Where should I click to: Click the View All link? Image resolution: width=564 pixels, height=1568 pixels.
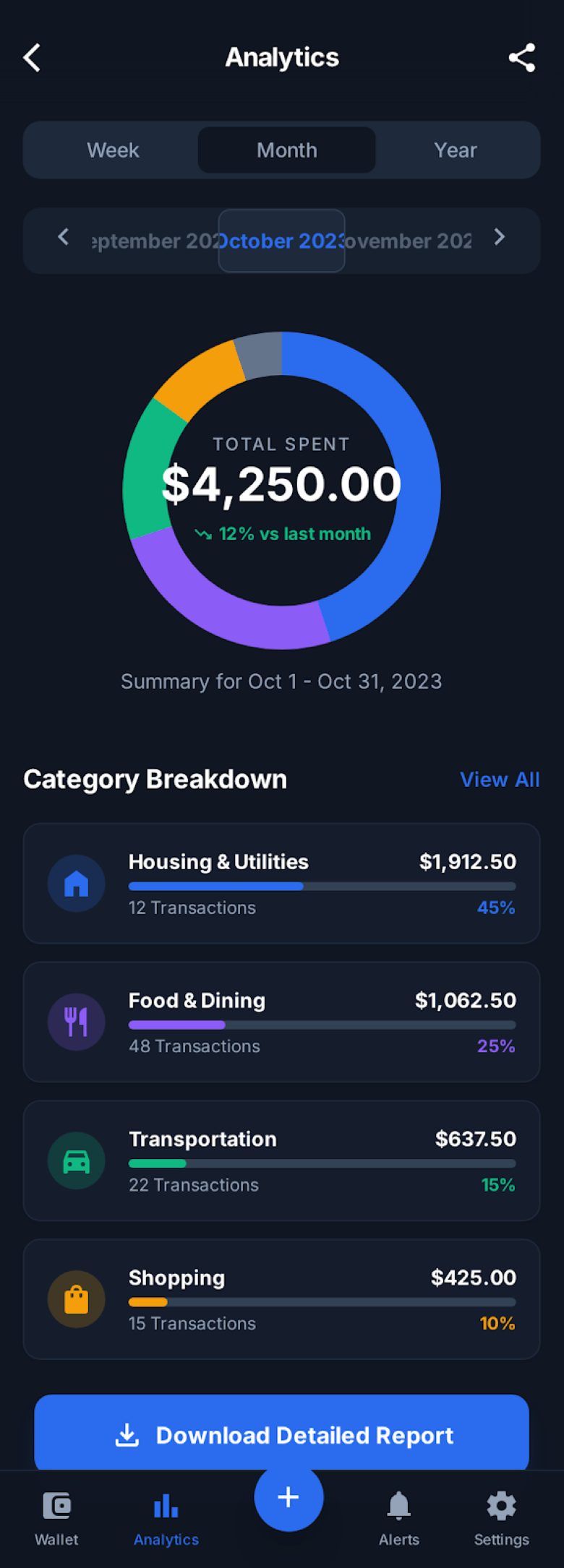coord(500,780)
